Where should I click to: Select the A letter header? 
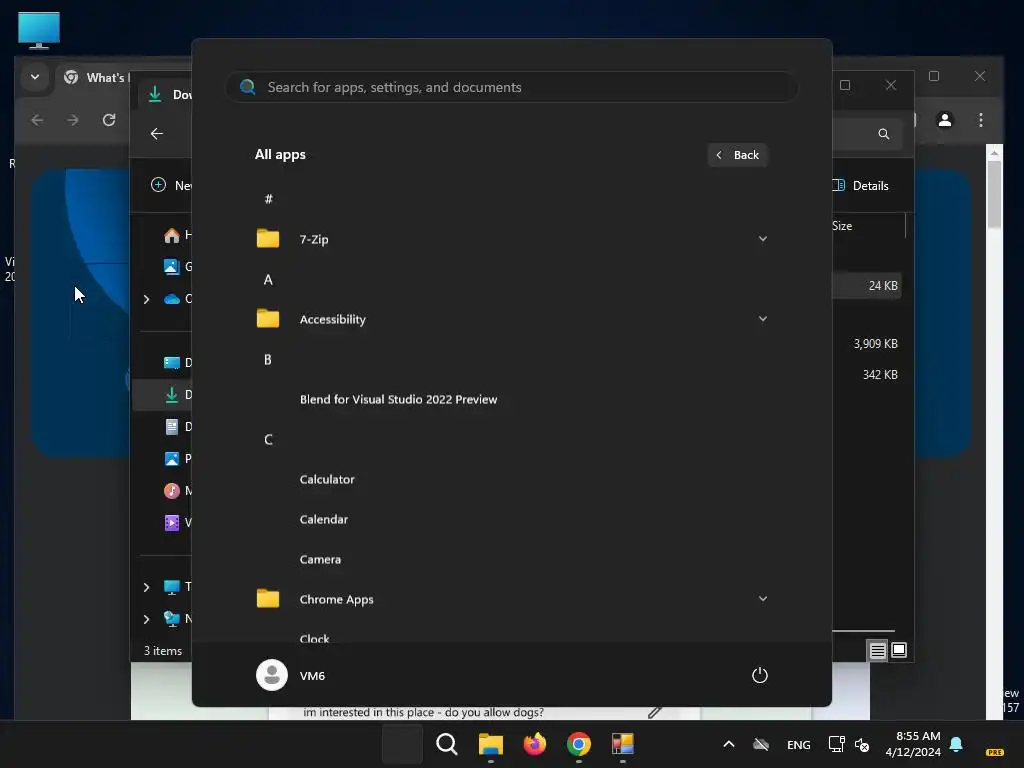tap(268, 280)
